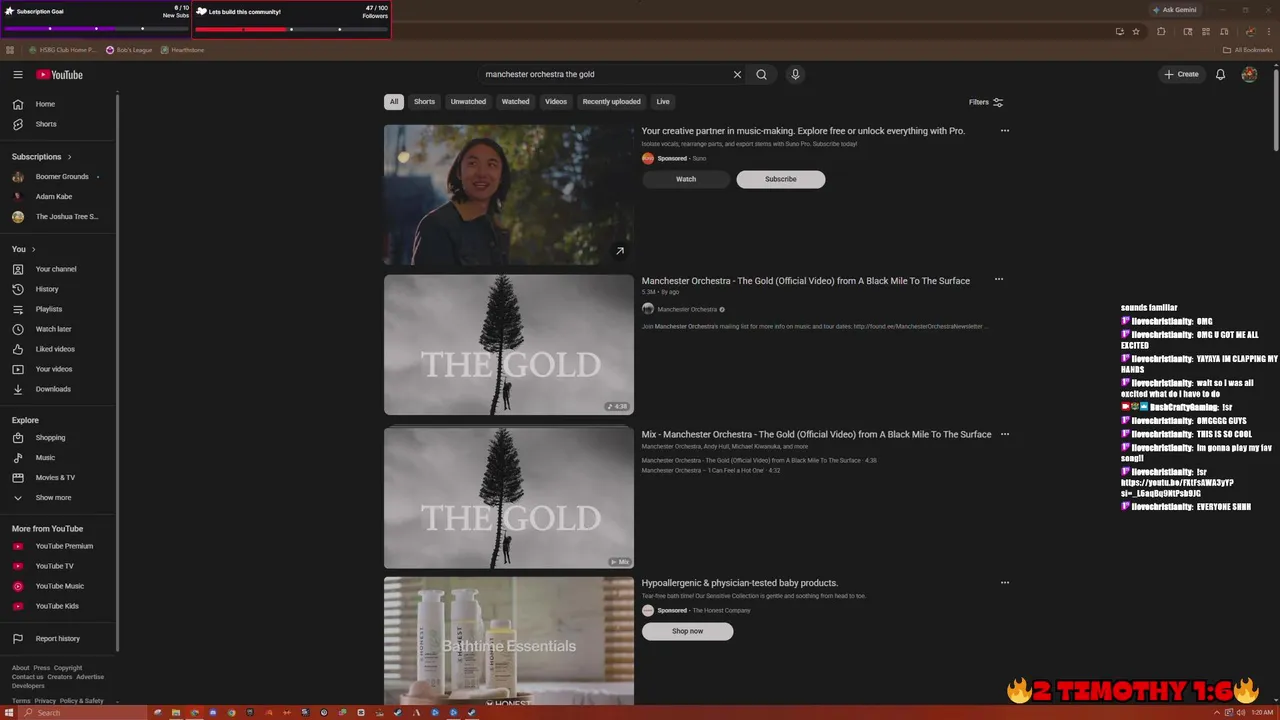Start voice search with the microphone icon
The image size is (1280, 720).
click(x=795, y=74)
